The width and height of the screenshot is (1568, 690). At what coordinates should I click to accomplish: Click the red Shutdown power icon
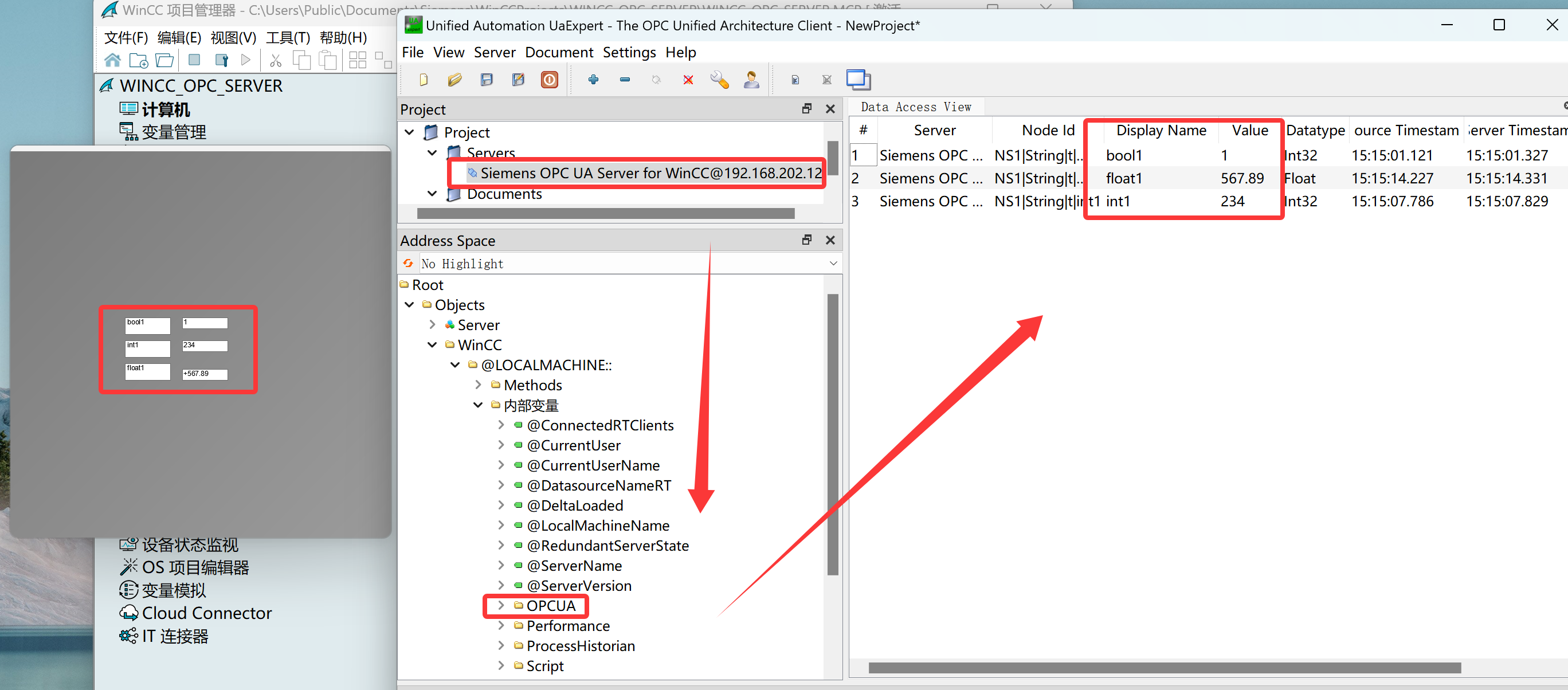click(549, 80)
